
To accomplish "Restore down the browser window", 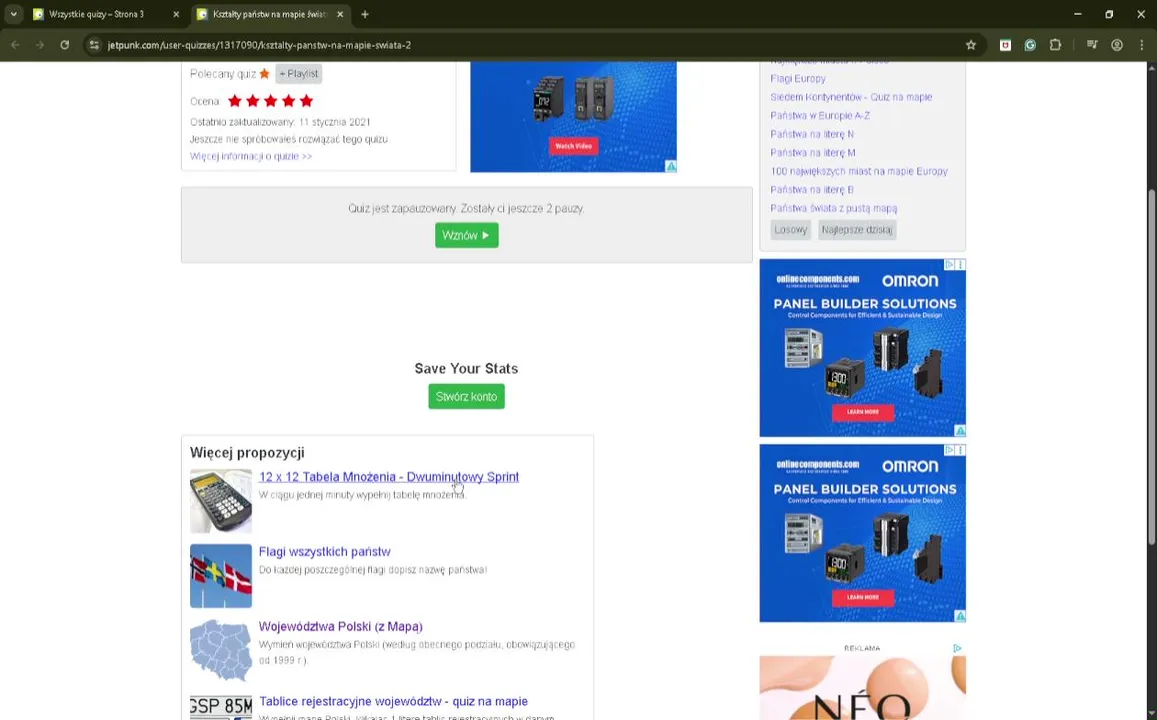I will tap(1109, 14).
